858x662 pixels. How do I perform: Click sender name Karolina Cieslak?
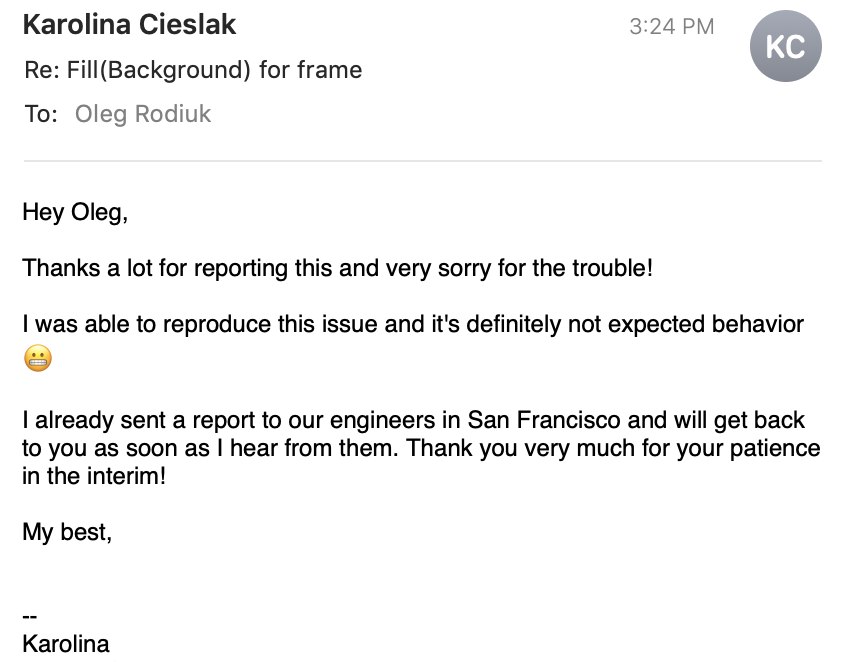point(129,25)
